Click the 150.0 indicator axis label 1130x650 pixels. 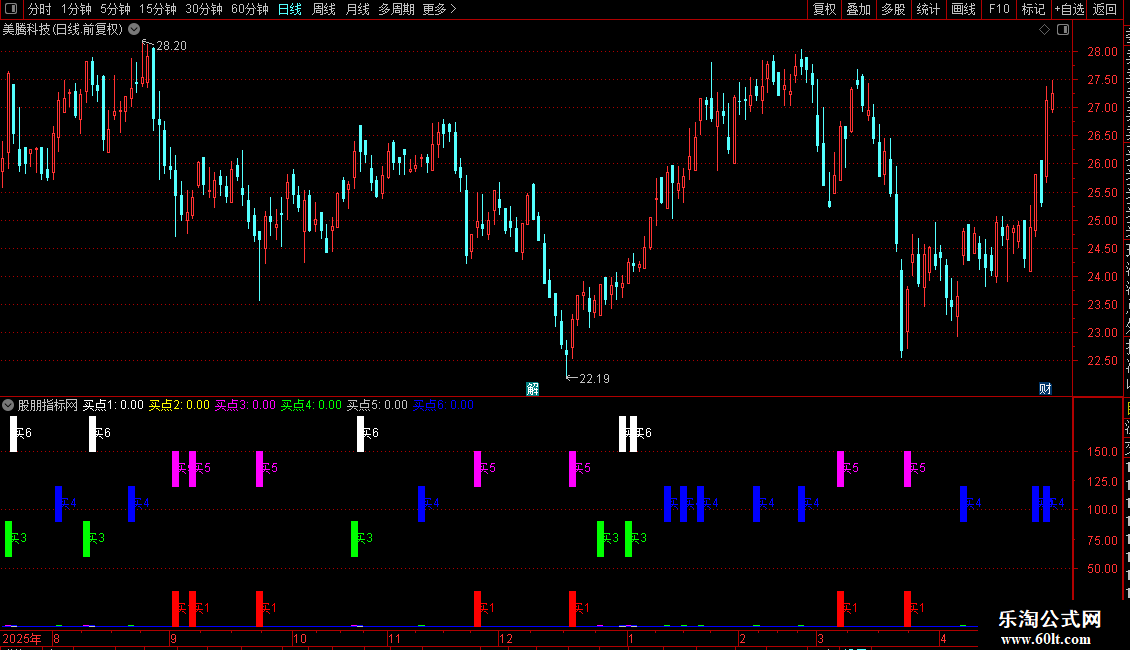(x=1103, y=452)
